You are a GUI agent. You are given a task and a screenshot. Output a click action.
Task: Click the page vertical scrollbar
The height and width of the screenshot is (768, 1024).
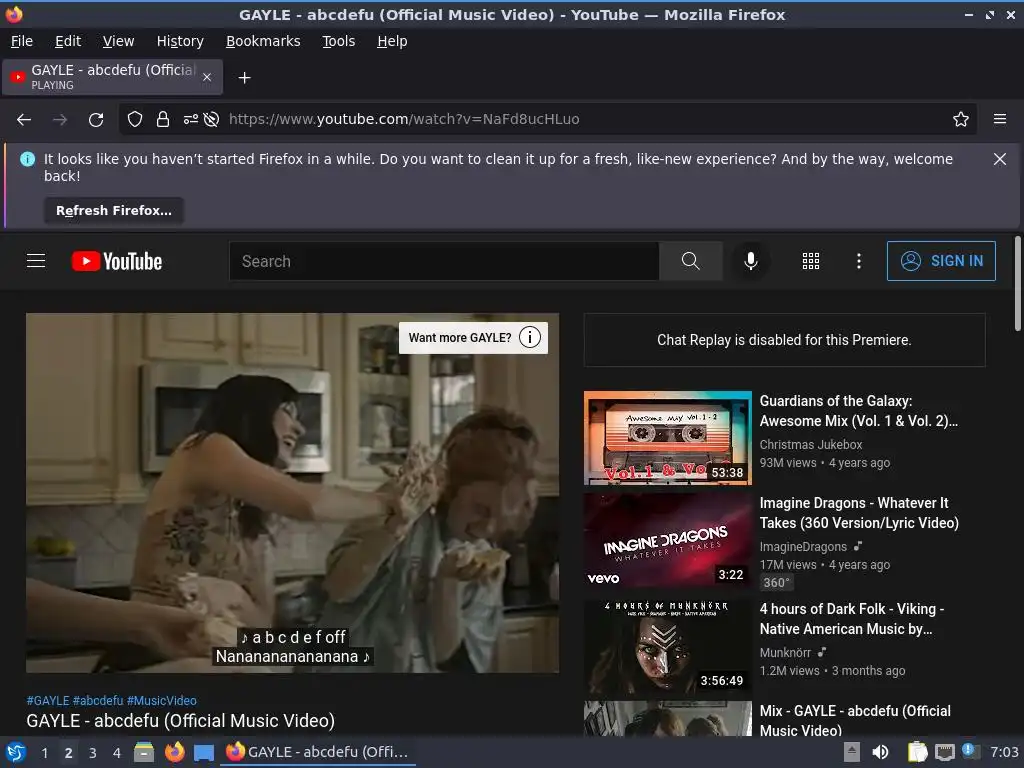[x=1017, y=283]
